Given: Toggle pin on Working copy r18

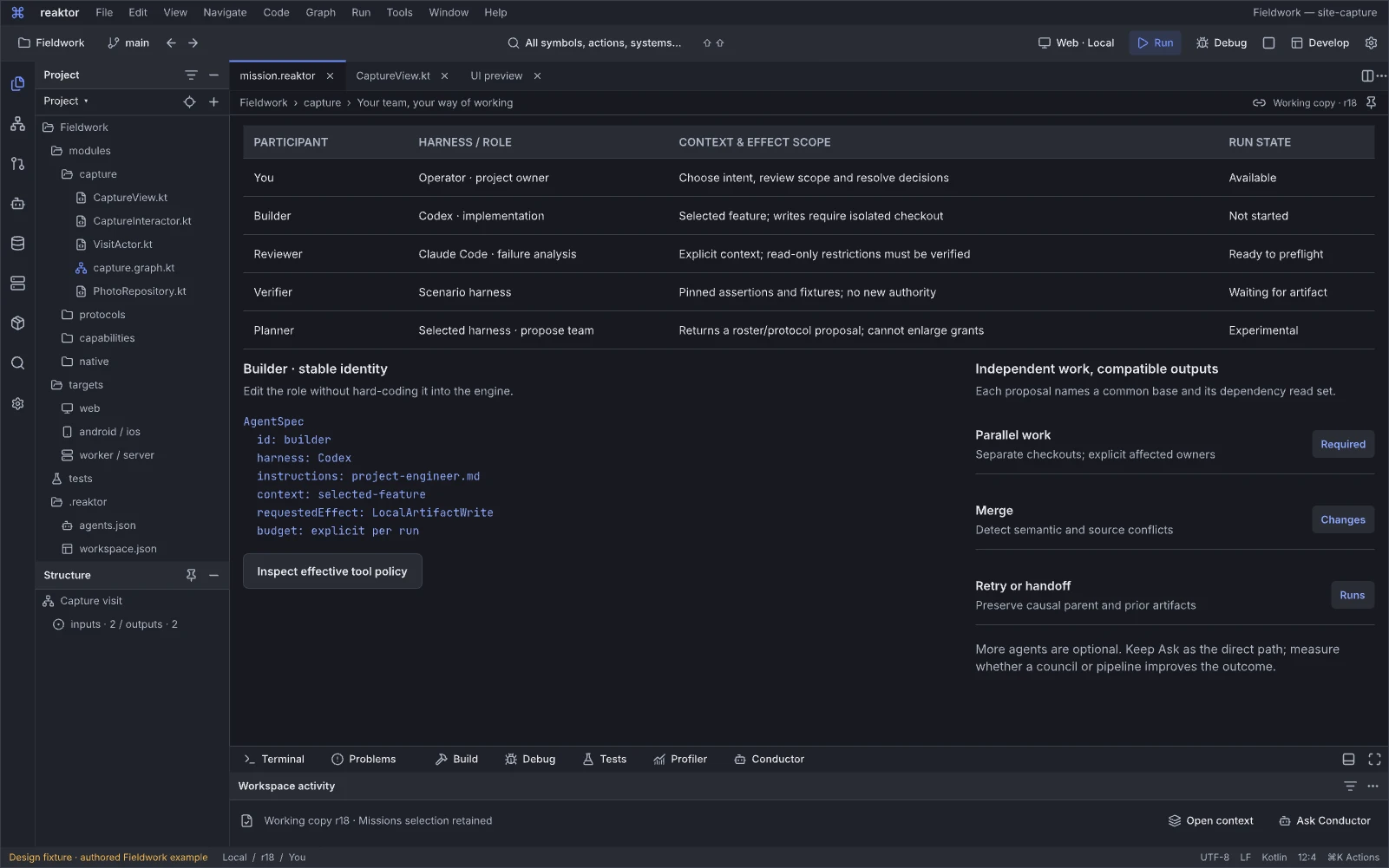Looking at the screenshot, I should click(x=1371, y=103).
